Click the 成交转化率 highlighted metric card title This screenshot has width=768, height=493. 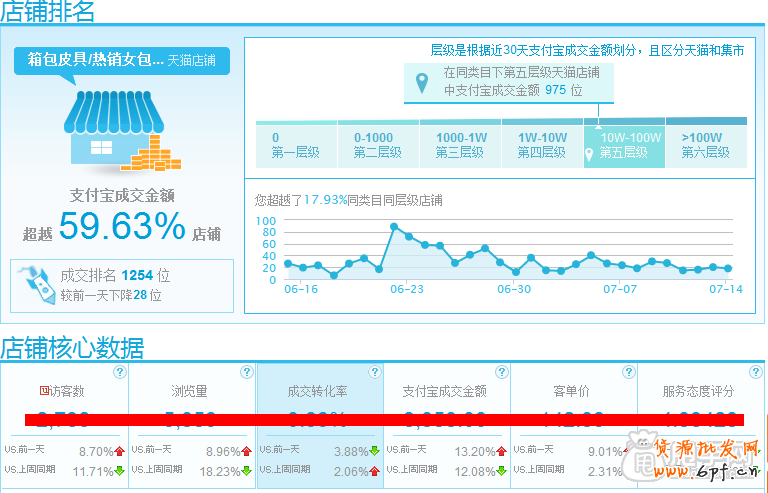319,391
